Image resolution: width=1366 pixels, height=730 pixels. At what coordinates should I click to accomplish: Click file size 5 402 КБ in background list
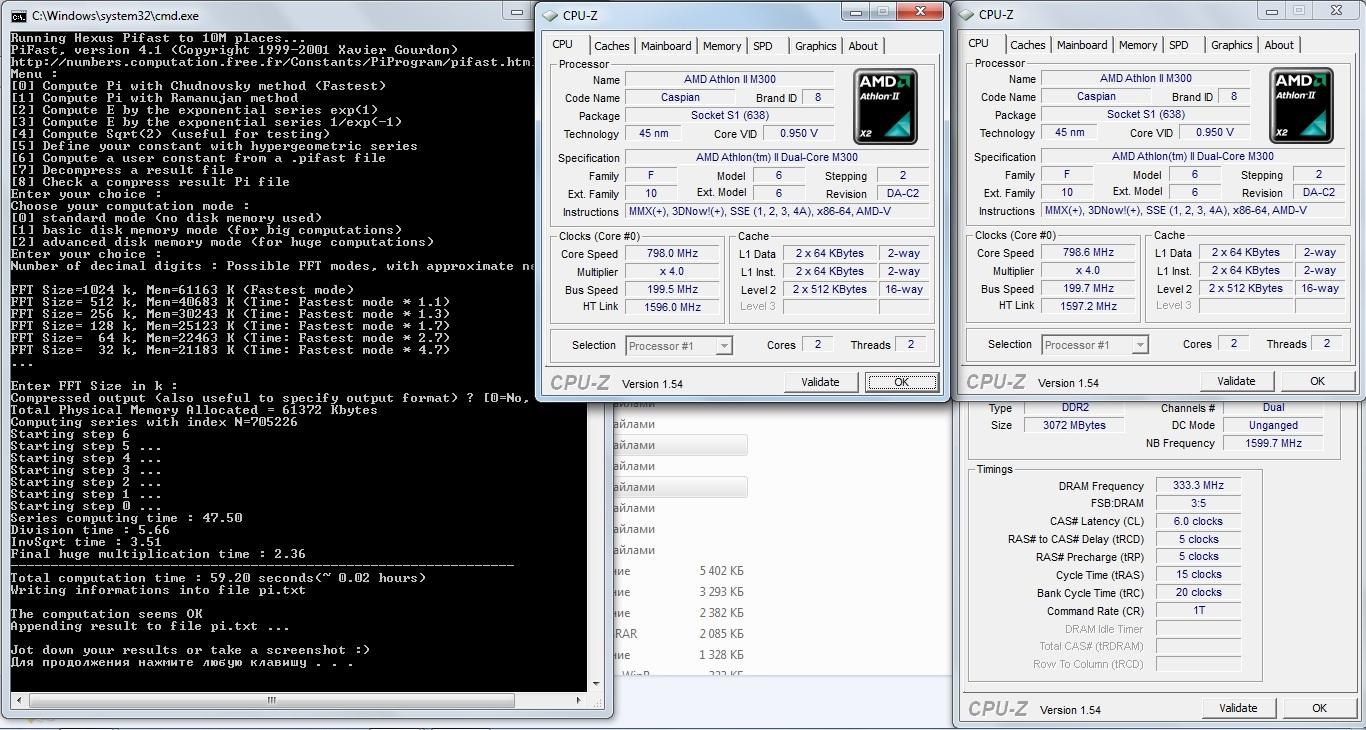click(721, 571)
